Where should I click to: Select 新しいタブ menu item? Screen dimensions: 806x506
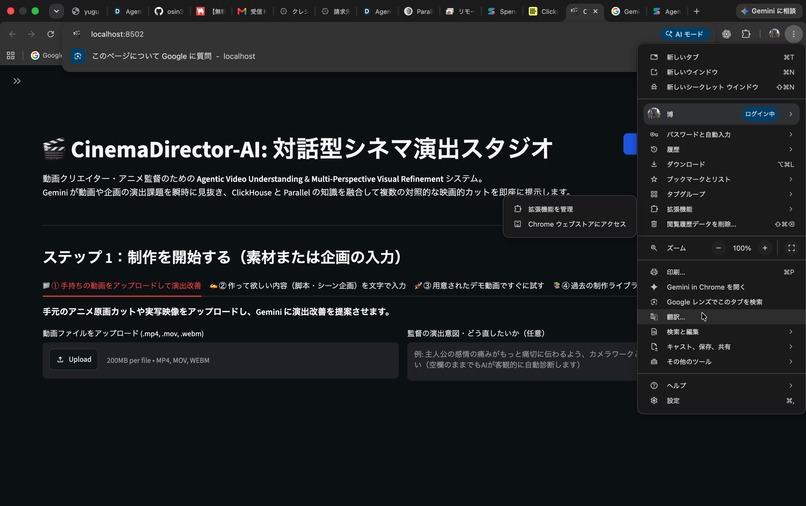[721, 57]
